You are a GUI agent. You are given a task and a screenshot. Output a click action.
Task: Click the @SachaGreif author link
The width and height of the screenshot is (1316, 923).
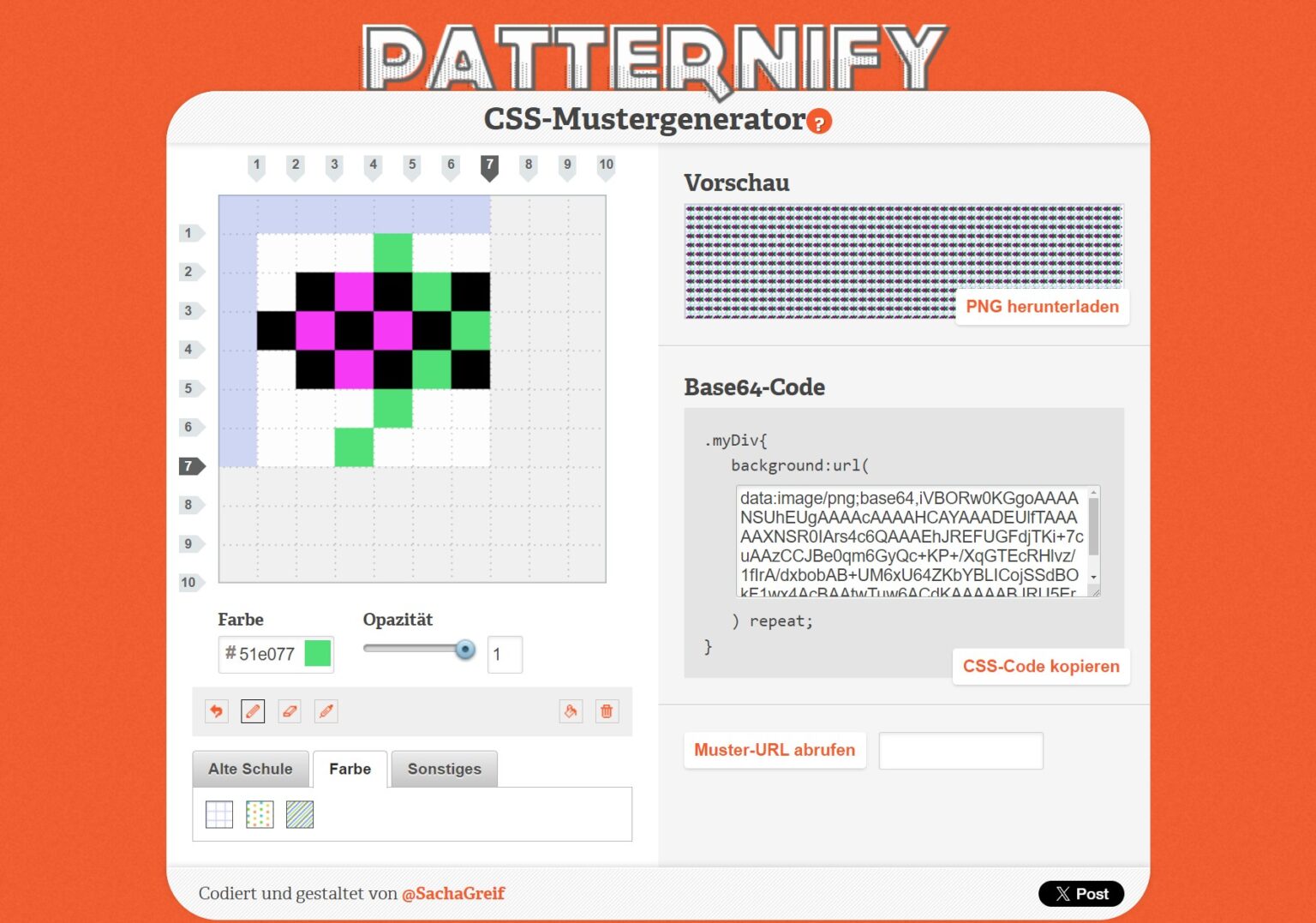click(x=453, y=893)
